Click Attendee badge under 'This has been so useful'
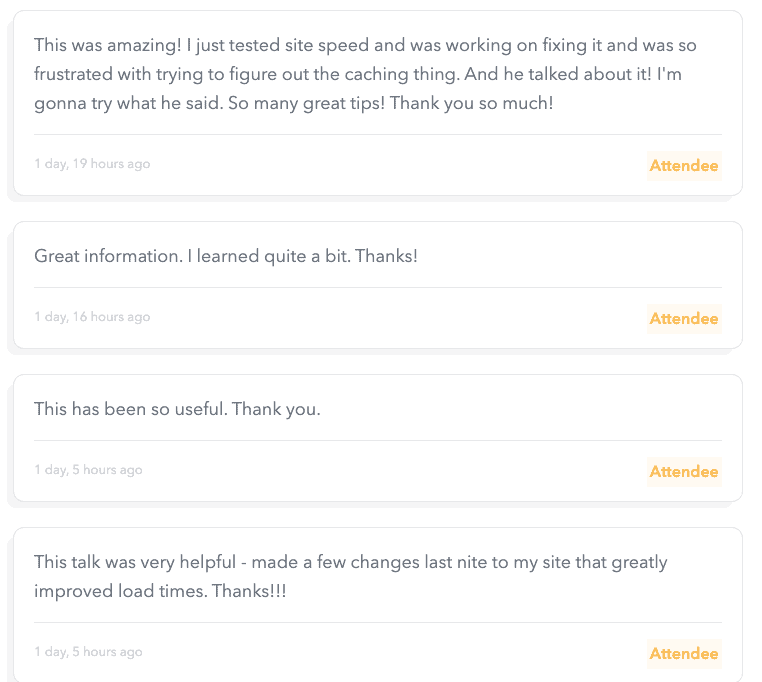The image size is (762, 682). tap(684, 472)
